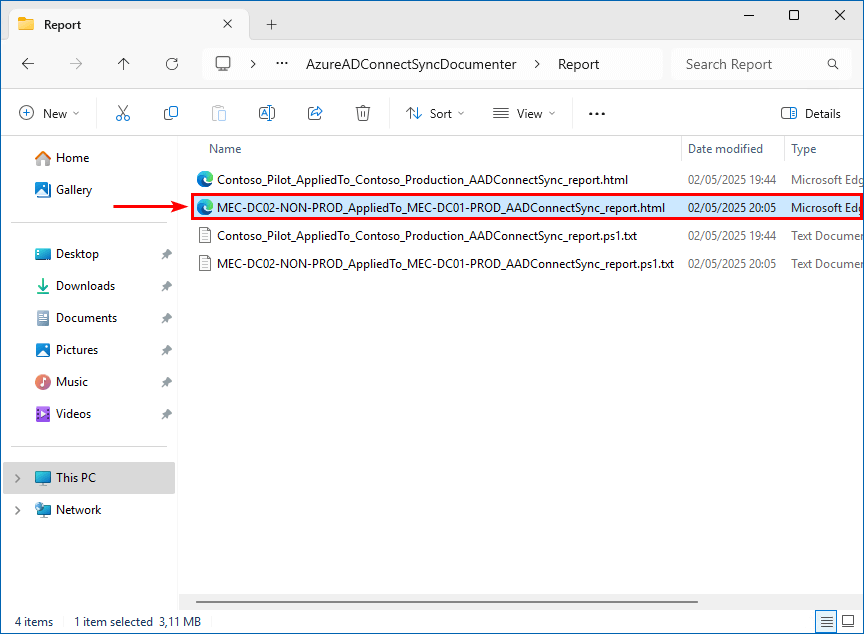864x634 pixels.
Task: Click the This PC monitor icon in address bar
Action: (223, 64)
